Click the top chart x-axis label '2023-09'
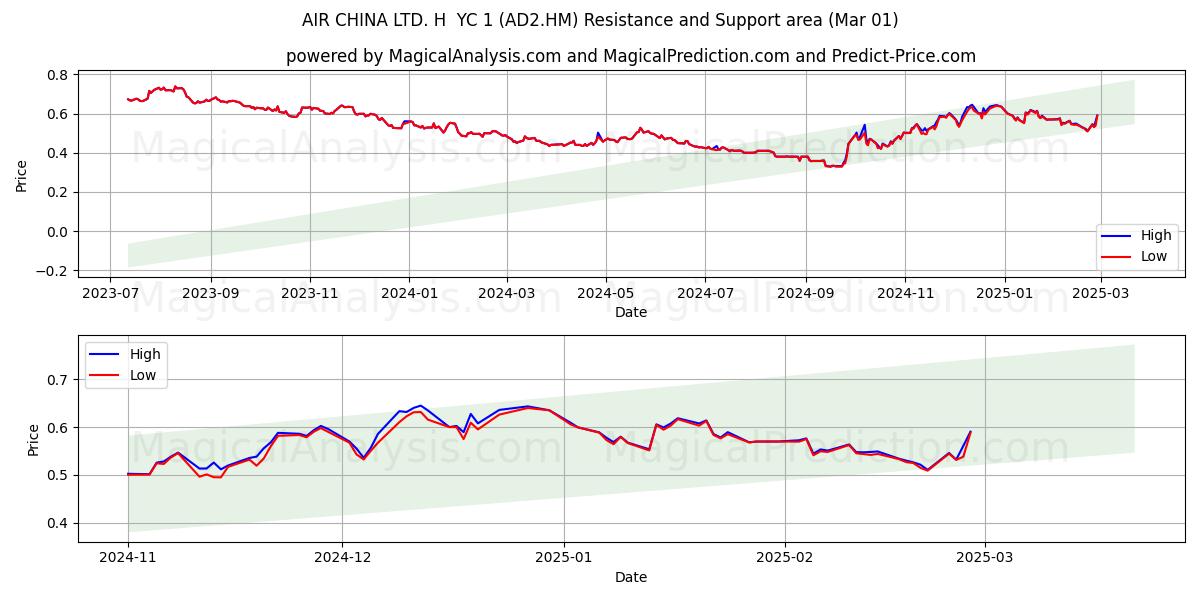 211,294
